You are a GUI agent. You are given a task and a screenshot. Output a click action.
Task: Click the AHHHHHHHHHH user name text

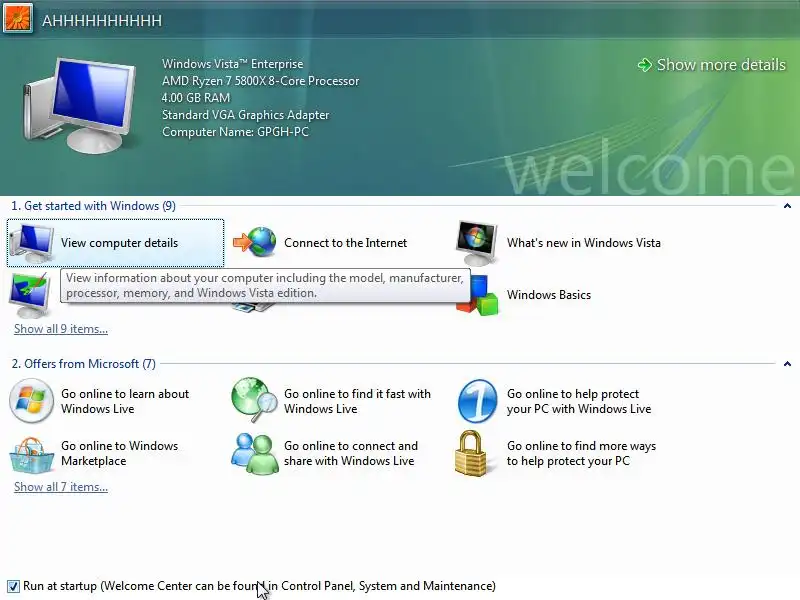[x=102, y=21]
